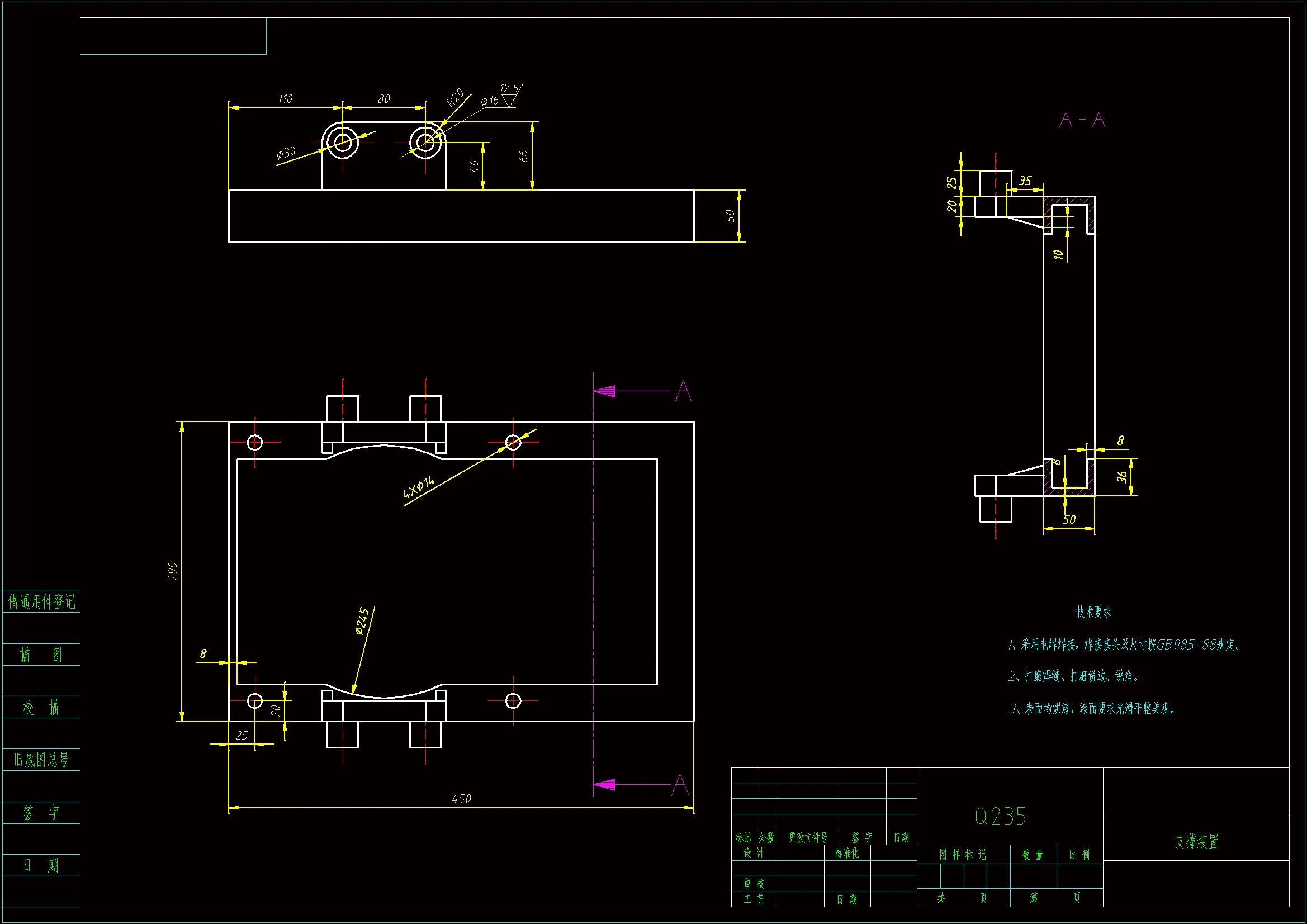The width and height of the screenshot is (1307, 924).
Task: Select the 标准化 cell in title block
Action: pos(846,853)
